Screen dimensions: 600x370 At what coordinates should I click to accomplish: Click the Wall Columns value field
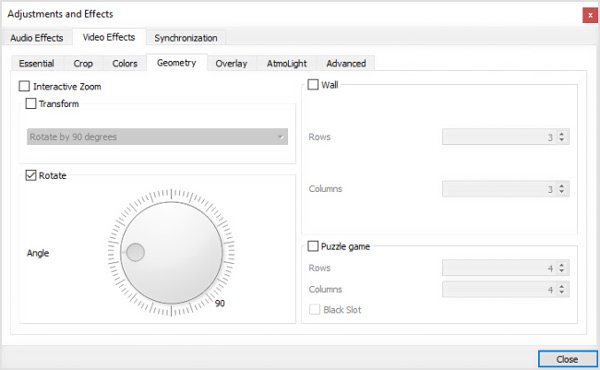click(505, 189)
